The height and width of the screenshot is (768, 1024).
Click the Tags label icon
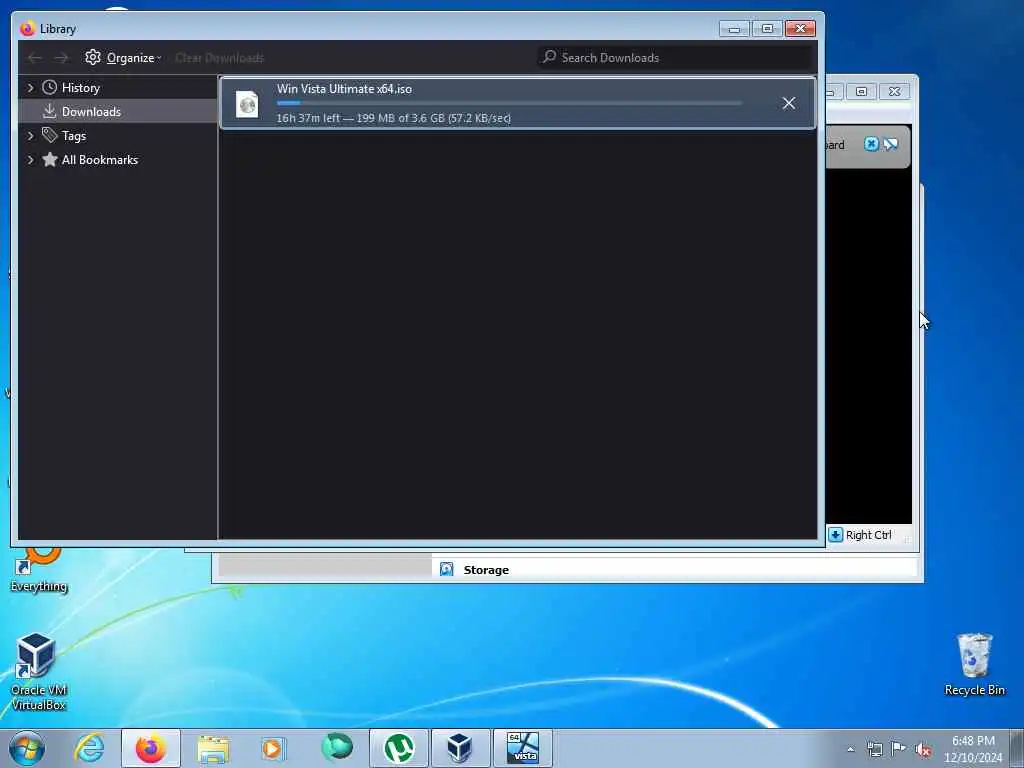tap(50, 135)
